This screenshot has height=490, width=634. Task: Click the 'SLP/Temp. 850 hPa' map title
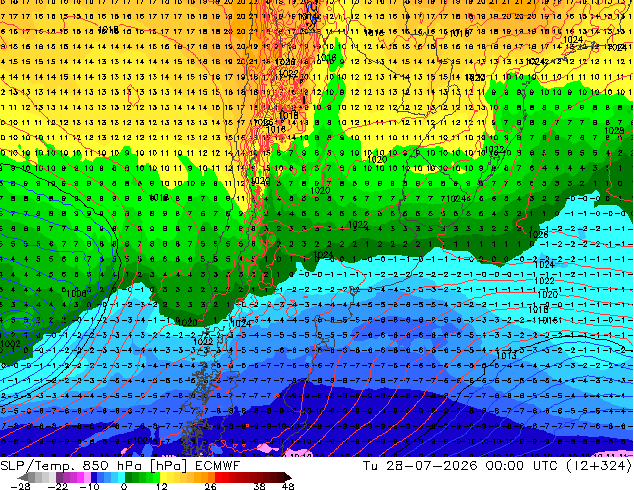click(71, 466)
